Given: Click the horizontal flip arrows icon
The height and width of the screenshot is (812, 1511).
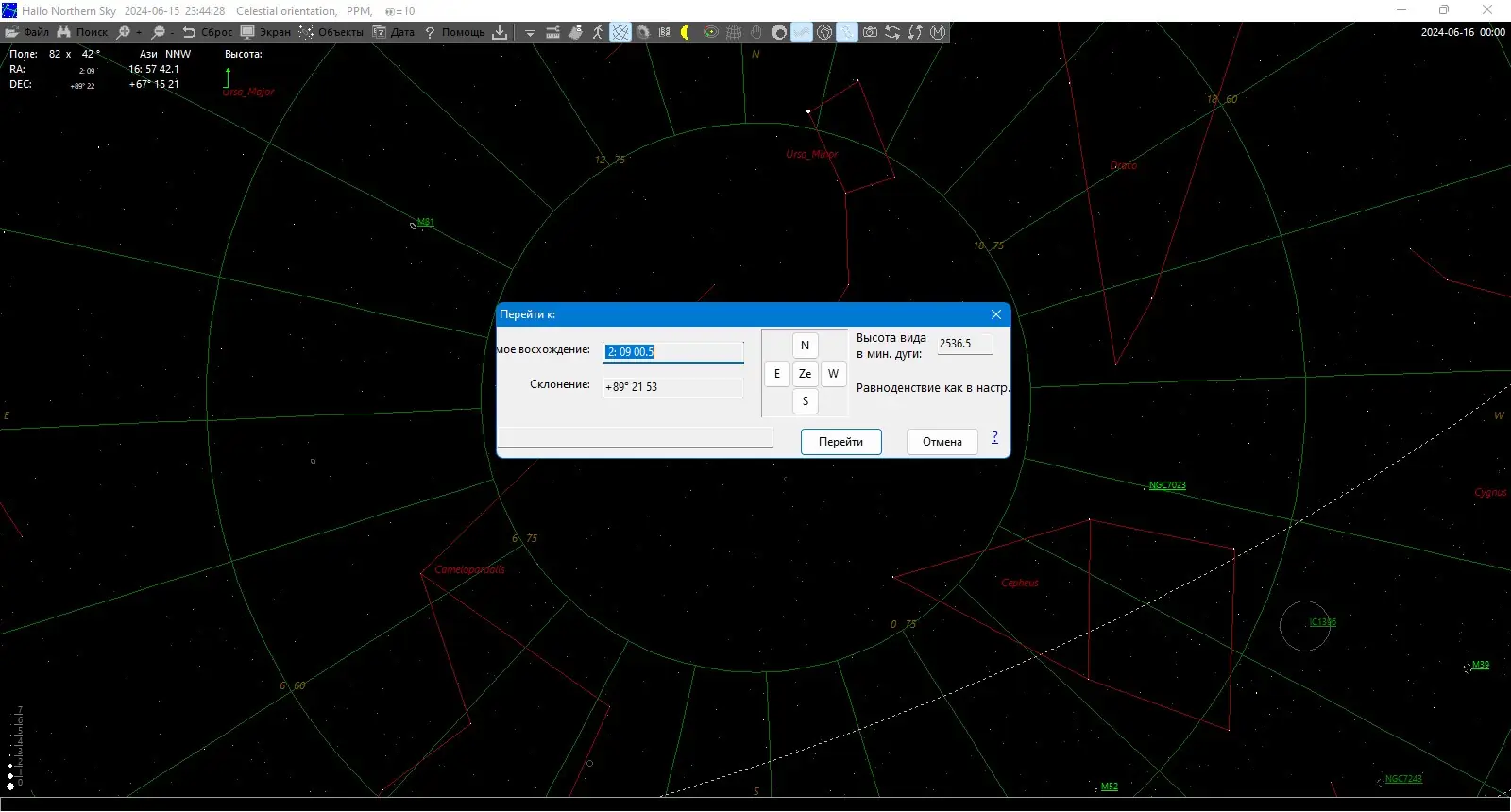Looking at the screenshot, I should tap(892, 32).
